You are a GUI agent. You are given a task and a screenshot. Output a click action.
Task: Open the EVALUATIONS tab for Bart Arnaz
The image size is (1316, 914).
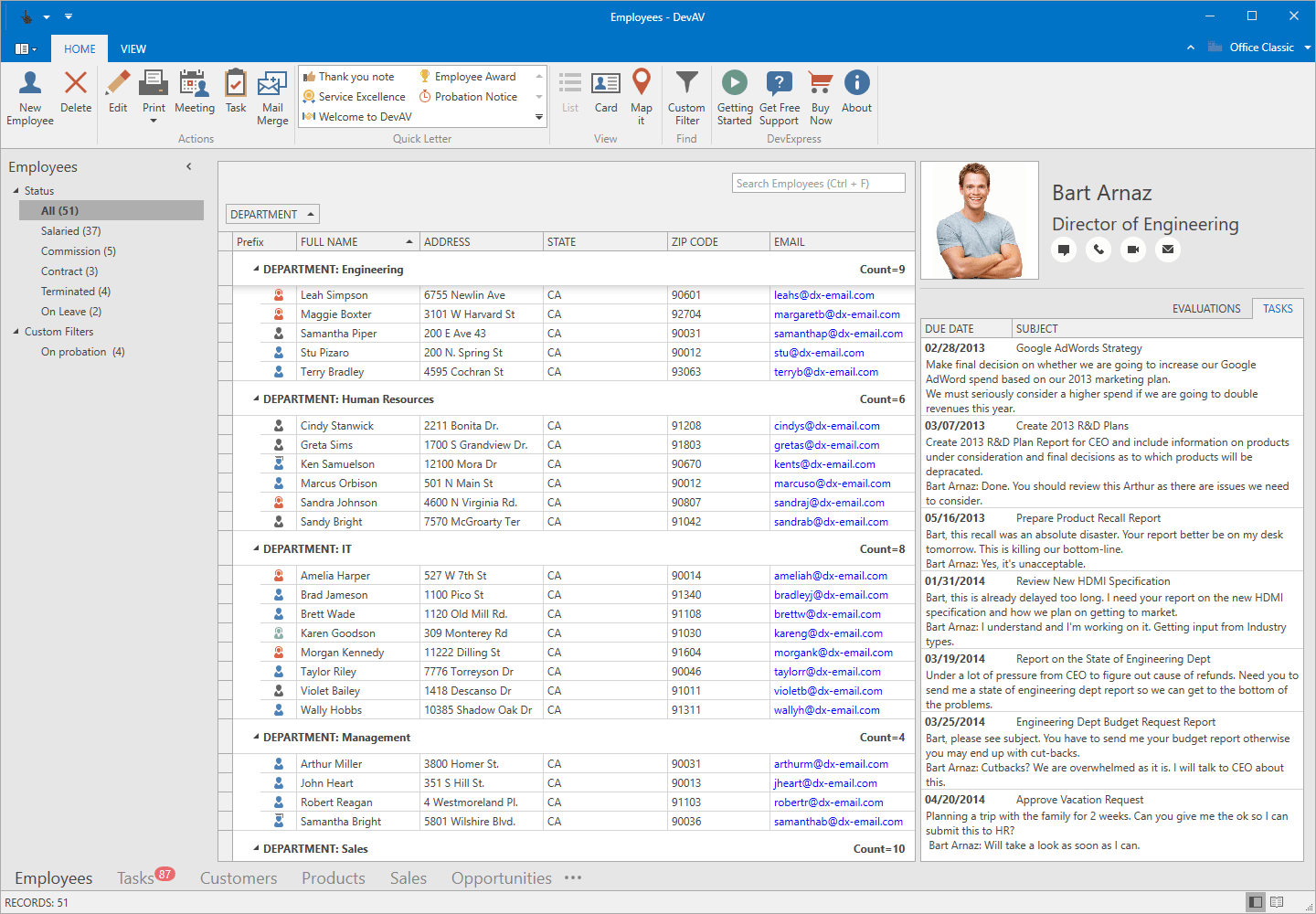[1206, 308]
